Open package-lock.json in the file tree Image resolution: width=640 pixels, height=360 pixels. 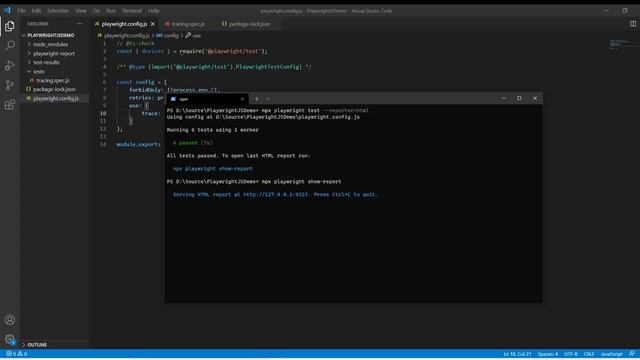55,89
